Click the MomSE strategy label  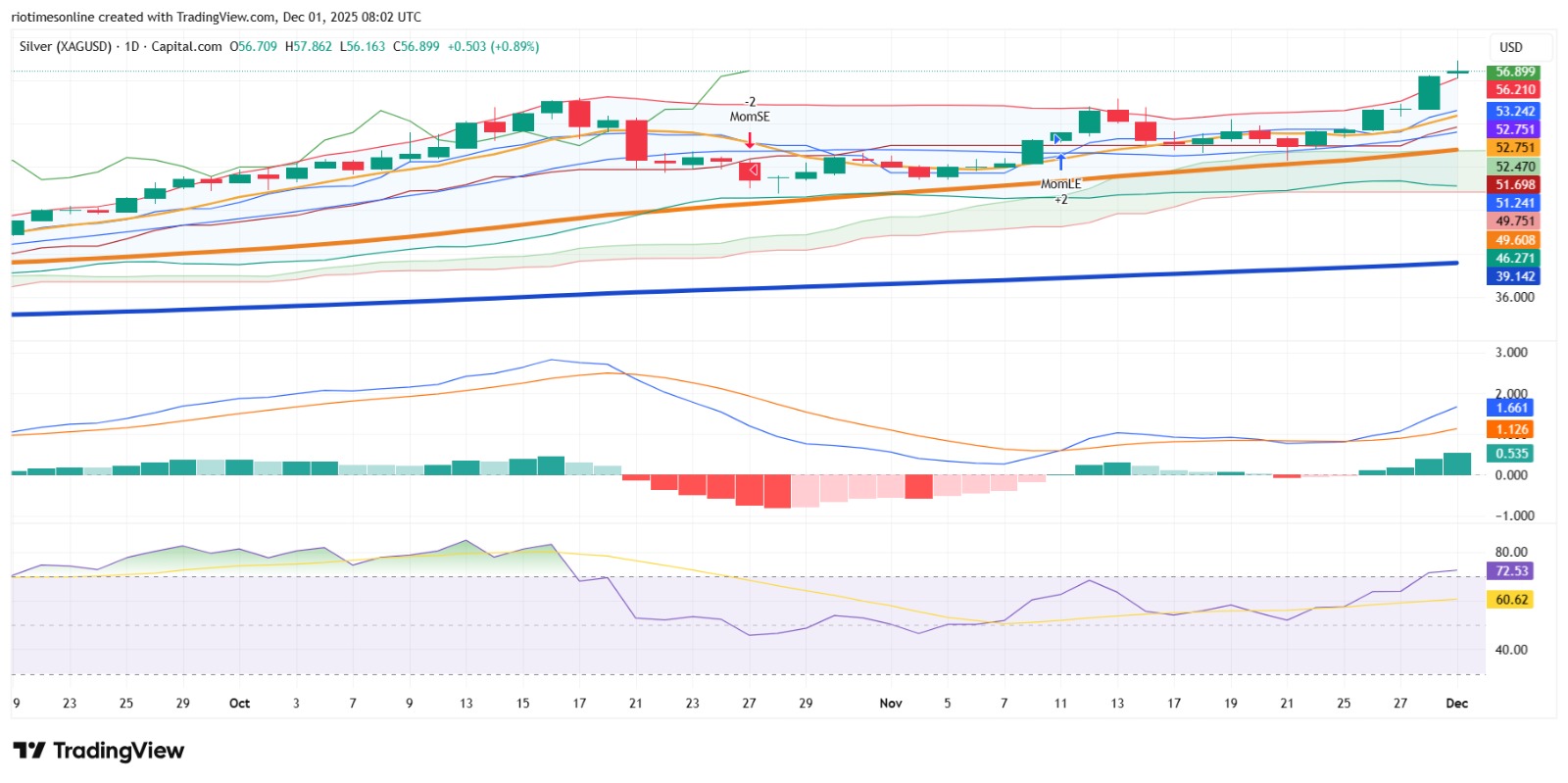(750, 117)
